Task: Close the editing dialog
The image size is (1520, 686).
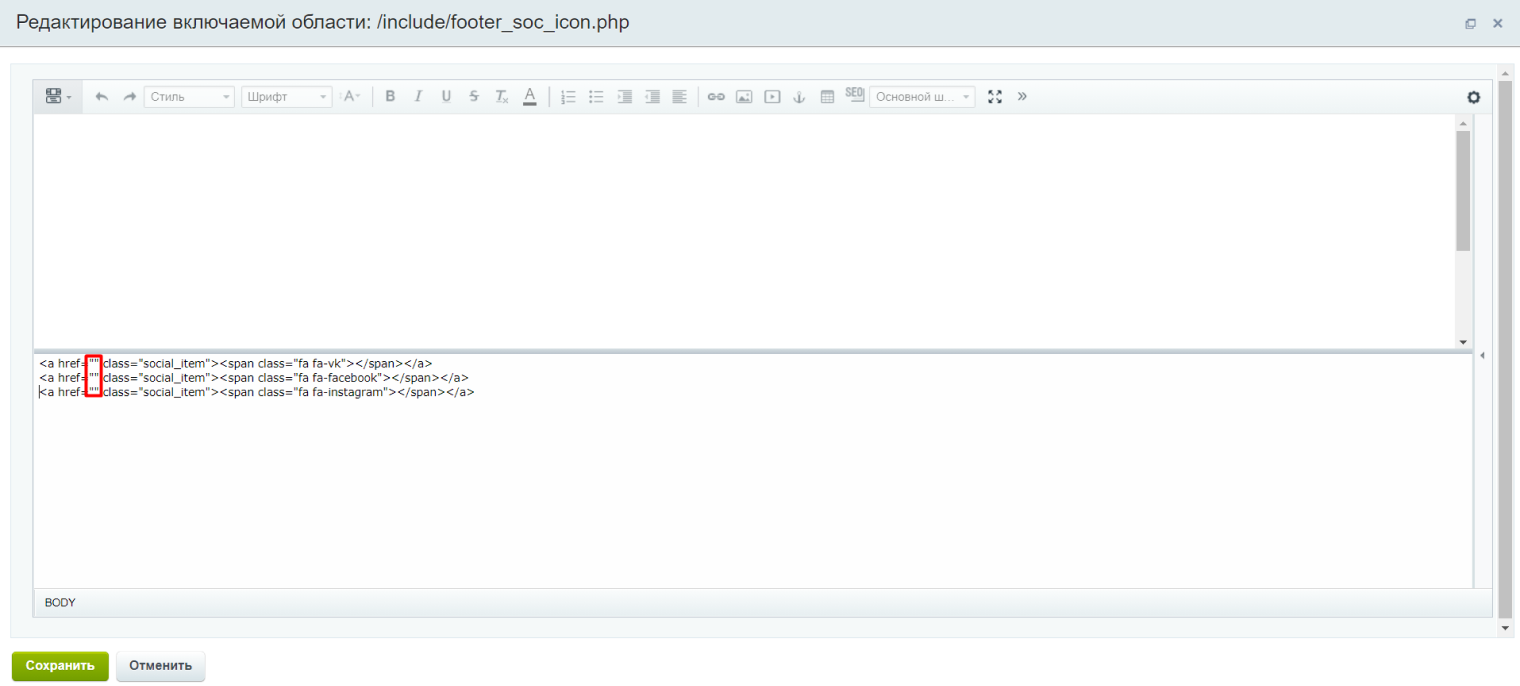Action: coord(1497,23)
